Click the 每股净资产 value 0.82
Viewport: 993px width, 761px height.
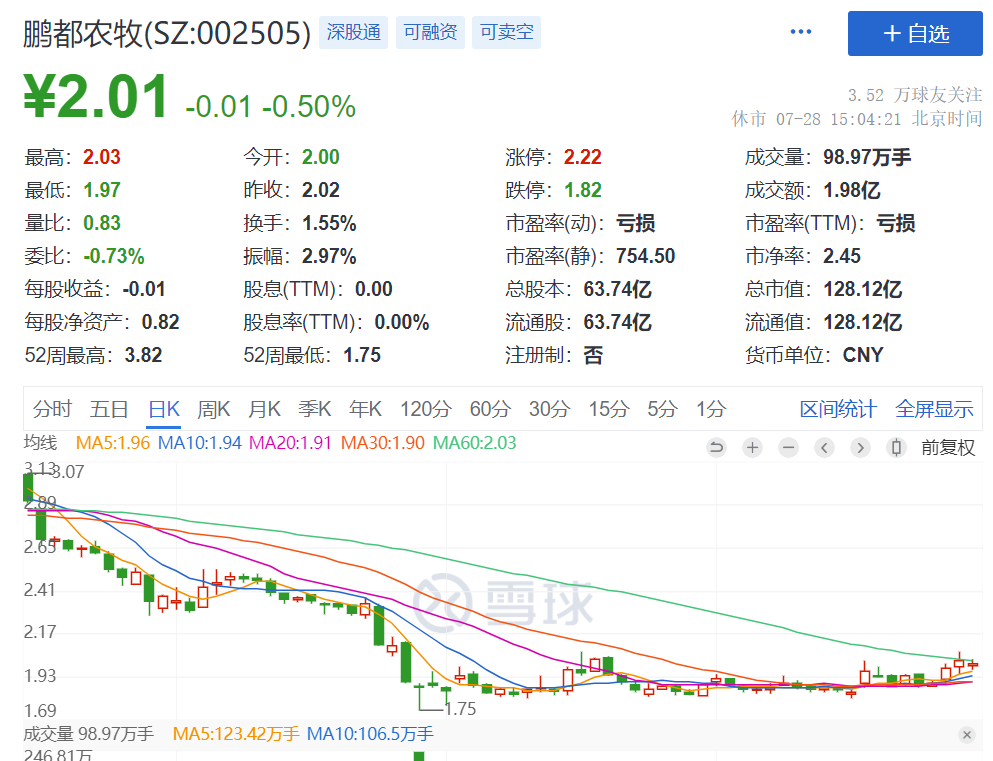[160, 322]
